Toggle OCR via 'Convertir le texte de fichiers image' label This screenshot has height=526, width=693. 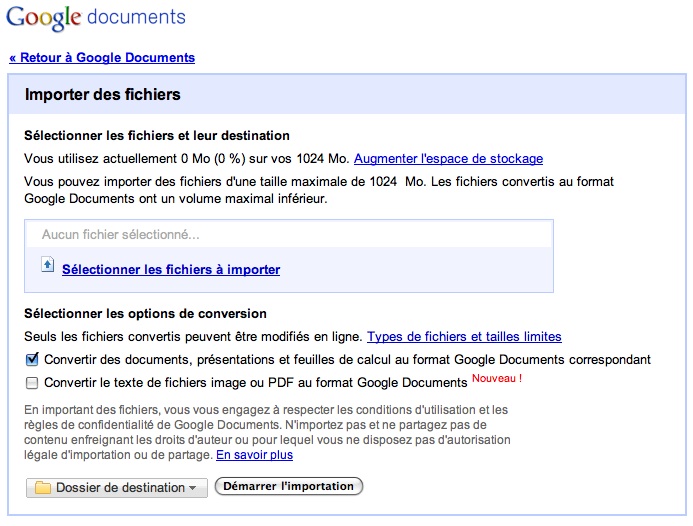(255, 383)
